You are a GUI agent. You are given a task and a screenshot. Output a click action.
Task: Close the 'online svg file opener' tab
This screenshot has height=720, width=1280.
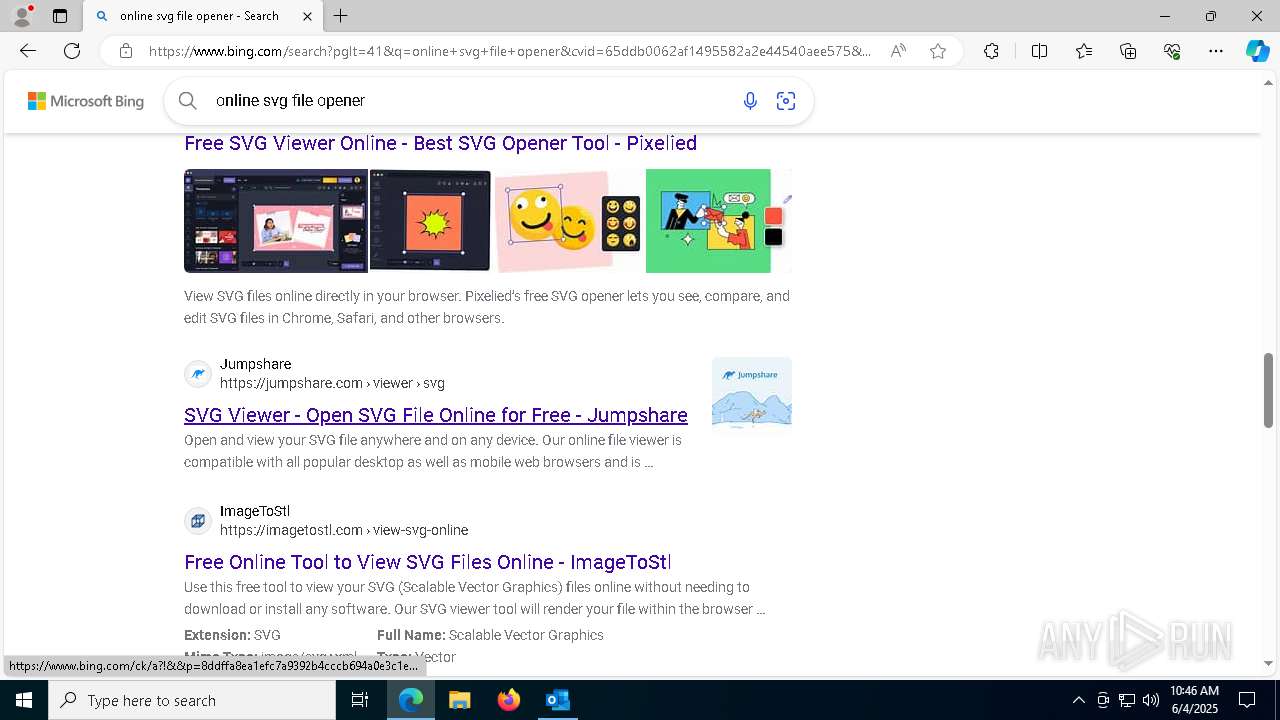point(307,16)
